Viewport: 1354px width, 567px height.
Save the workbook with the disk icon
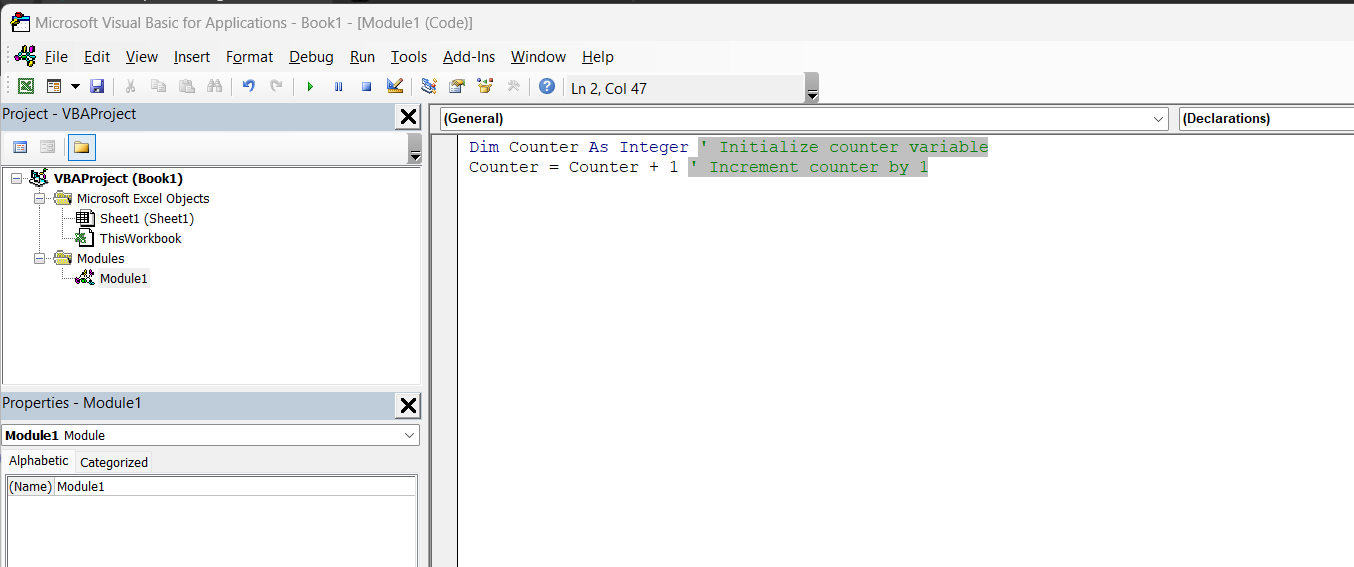click(x=97, y=87)
